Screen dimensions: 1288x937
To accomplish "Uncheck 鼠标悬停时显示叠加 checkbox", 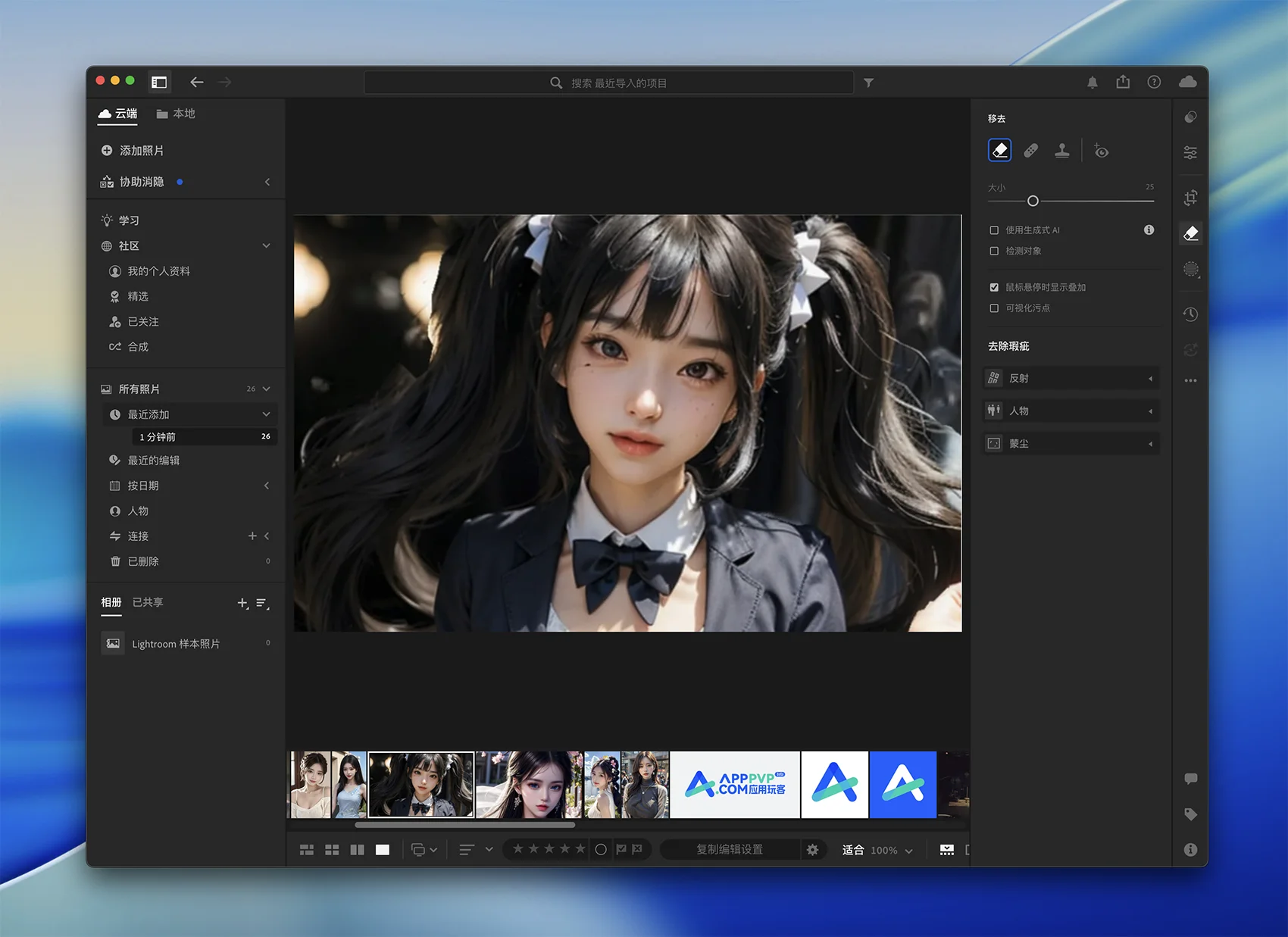I will (x=994, y=287).
